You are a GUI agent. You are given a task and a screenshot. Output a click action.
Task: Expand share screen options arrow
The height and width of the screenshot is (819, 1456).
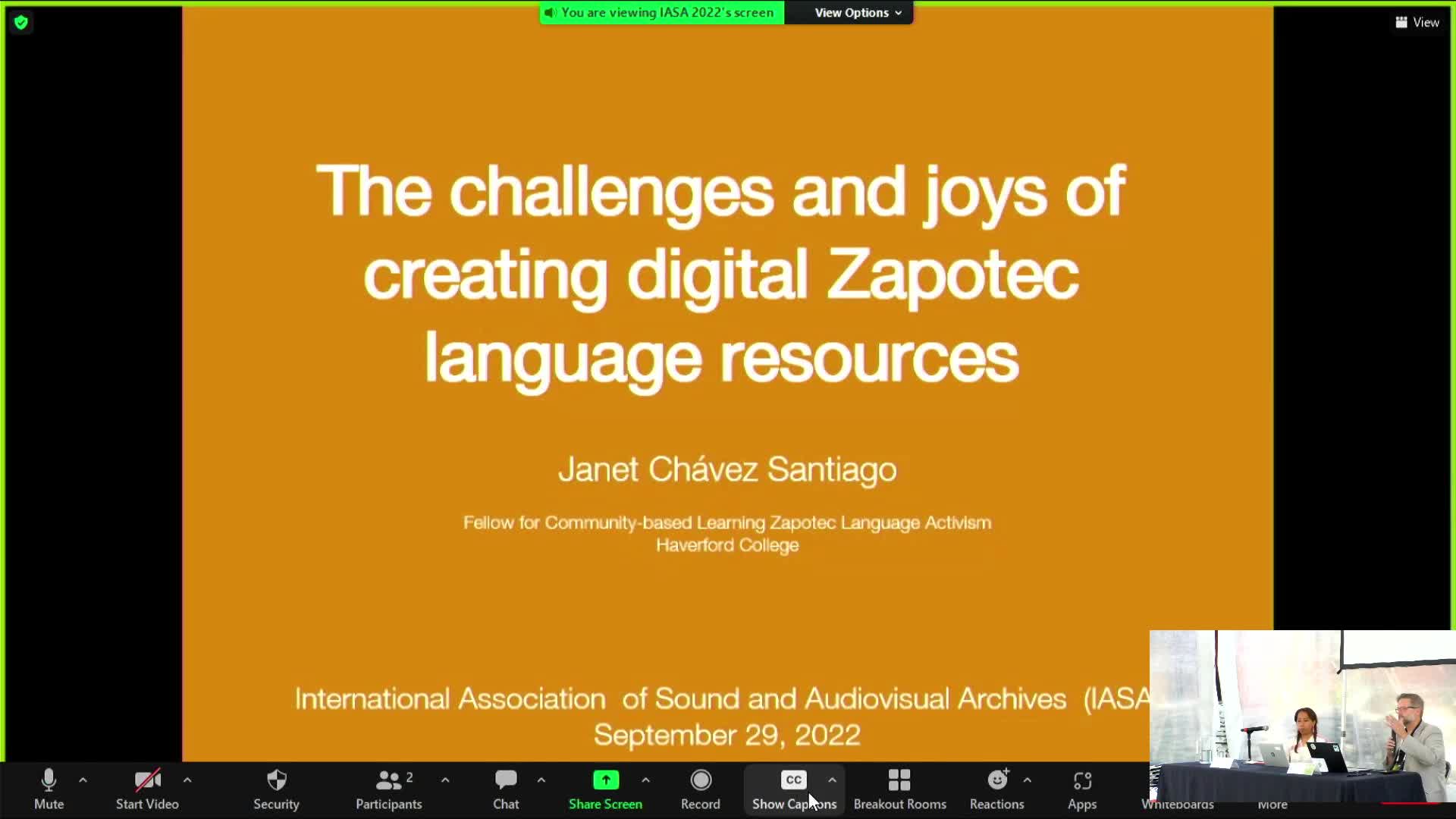click(x=645, y=780)
